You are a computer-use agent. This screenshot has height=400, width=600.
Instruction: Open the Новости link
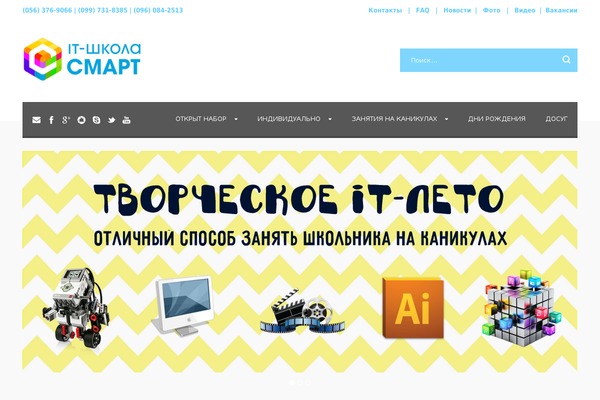[x=457, y=10]
